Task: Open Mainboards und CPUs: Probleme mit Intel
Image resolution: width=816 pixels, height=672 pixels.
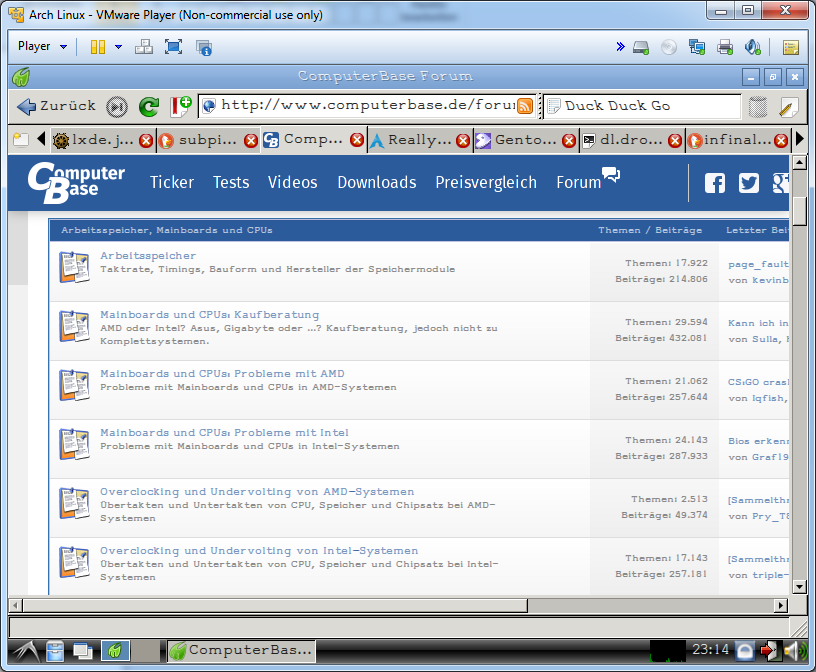Action: [224, 433]
